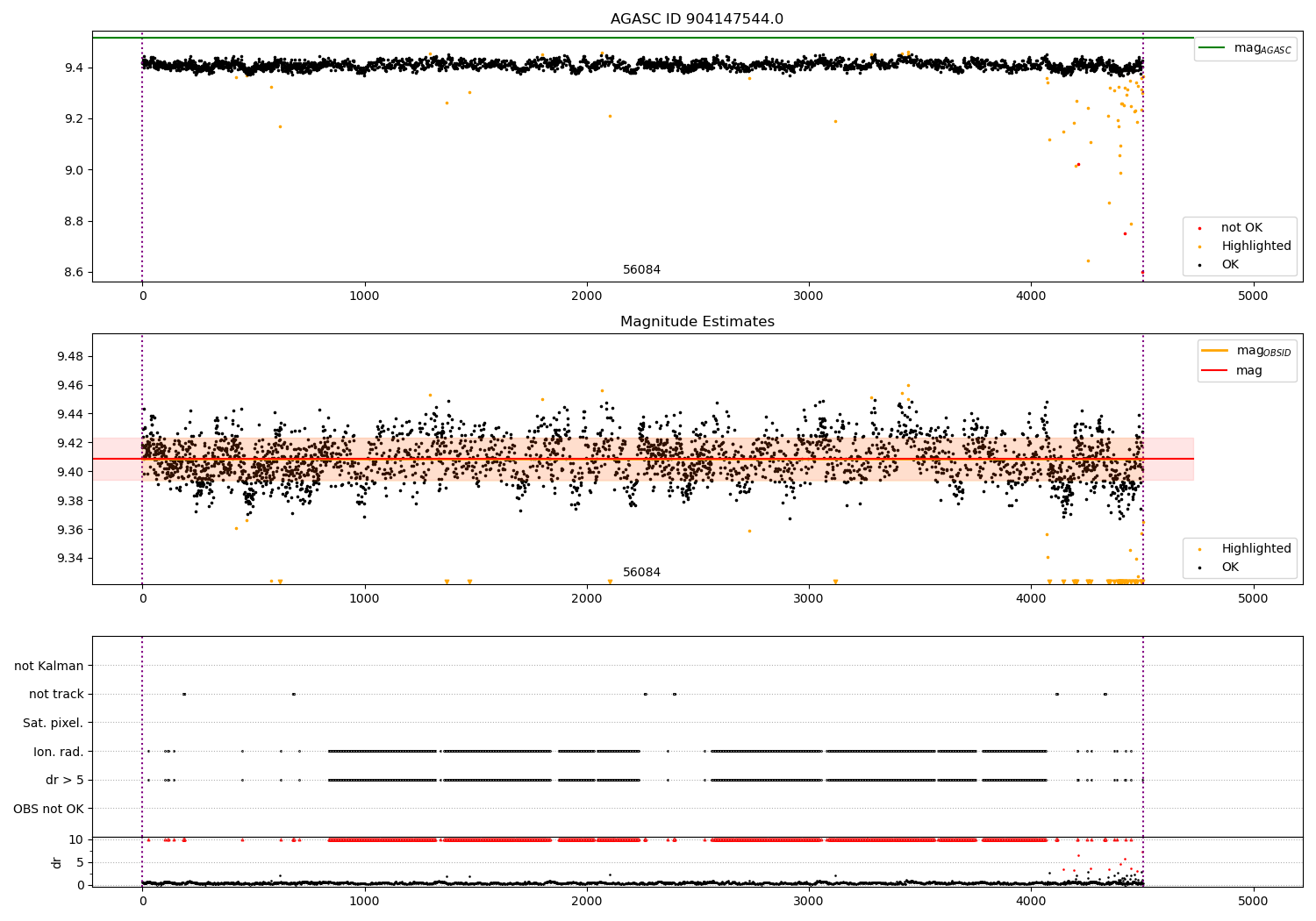This screenshot has width=1316, height=921.
Task: Click the 5000 x-axis tick label under the top plot
Action: (x=1253, y=296)
